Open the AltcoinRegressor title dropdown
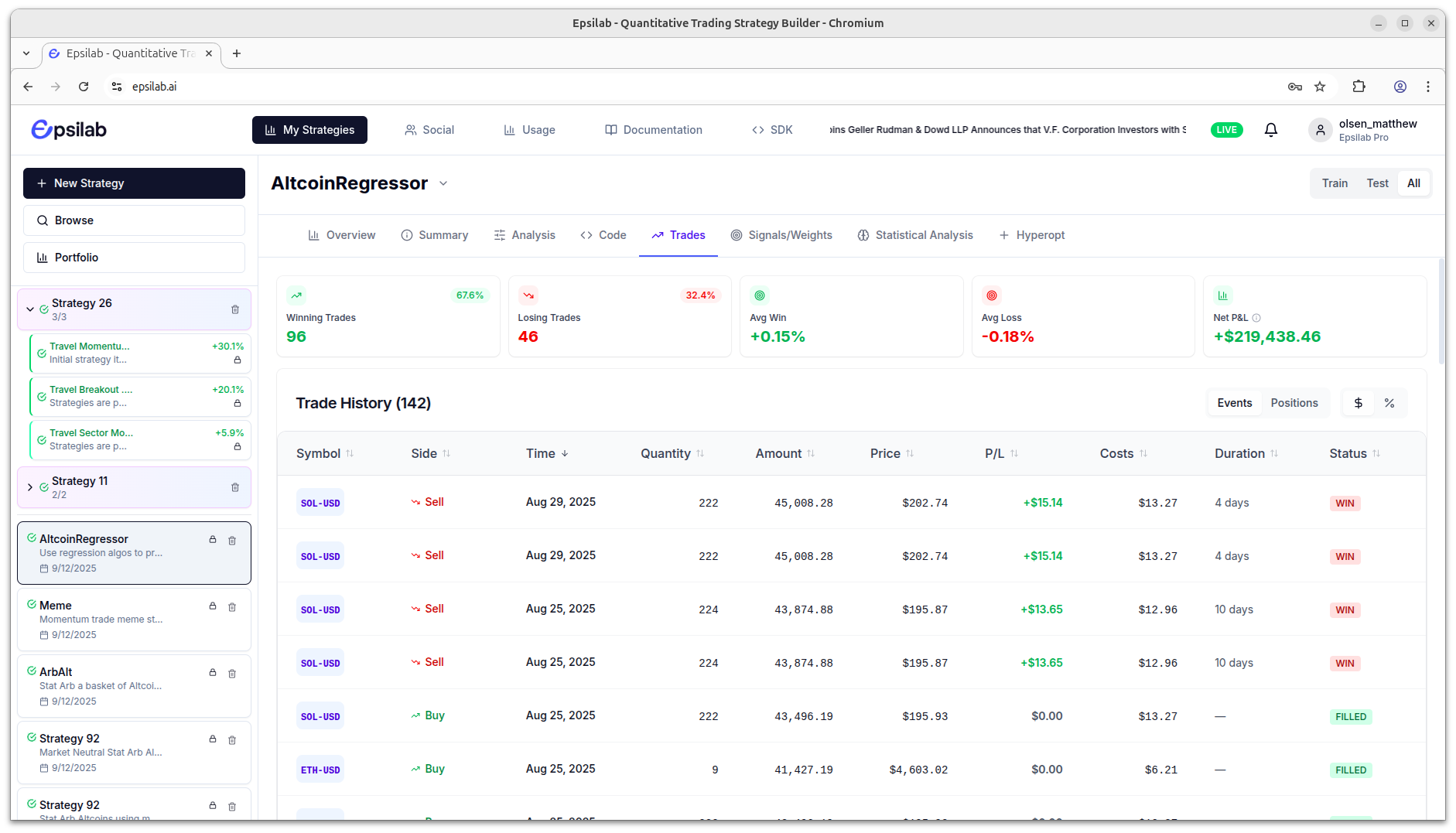 (443, 183)
